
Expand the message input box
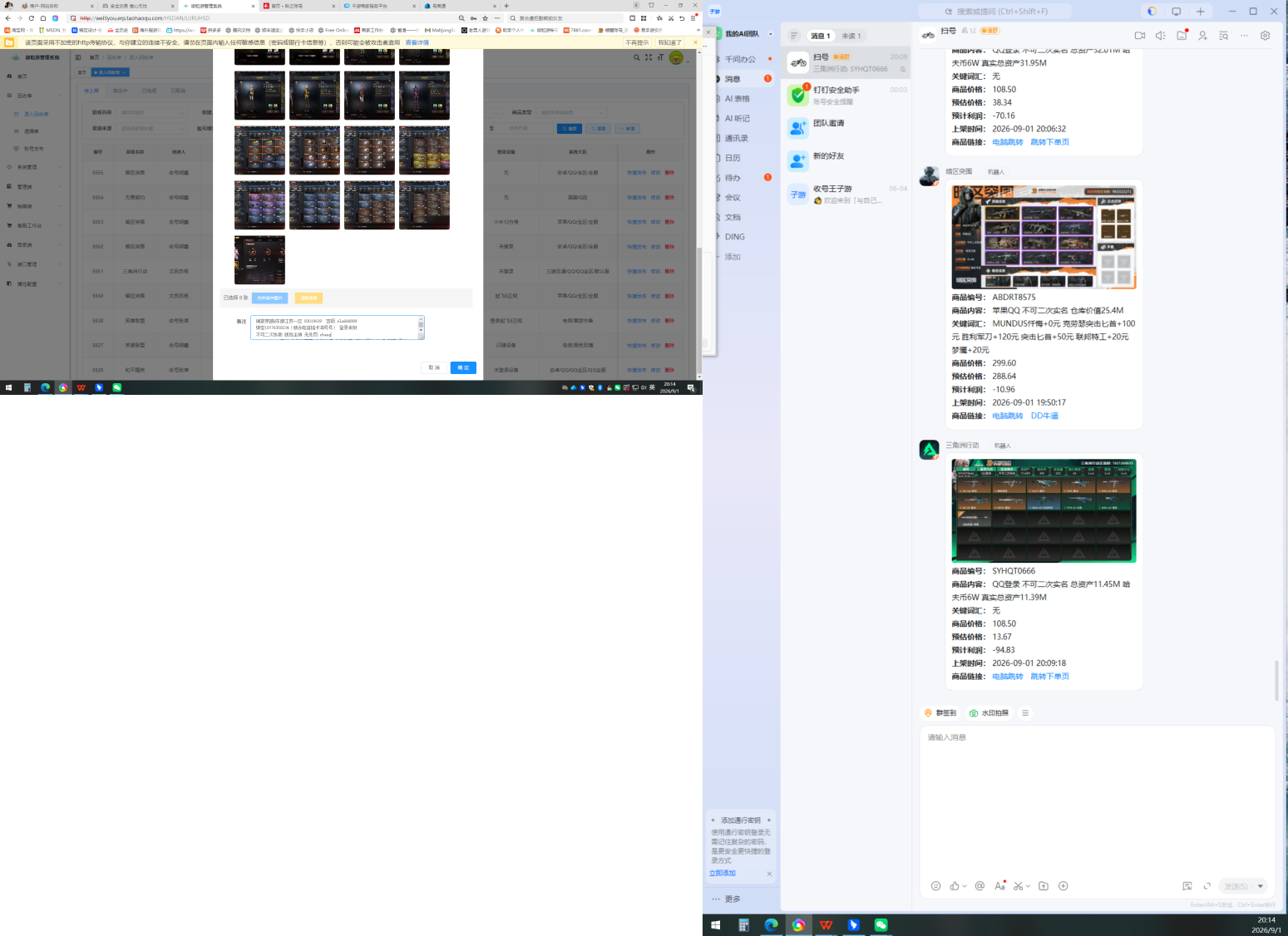click(x=1207, y=886)
